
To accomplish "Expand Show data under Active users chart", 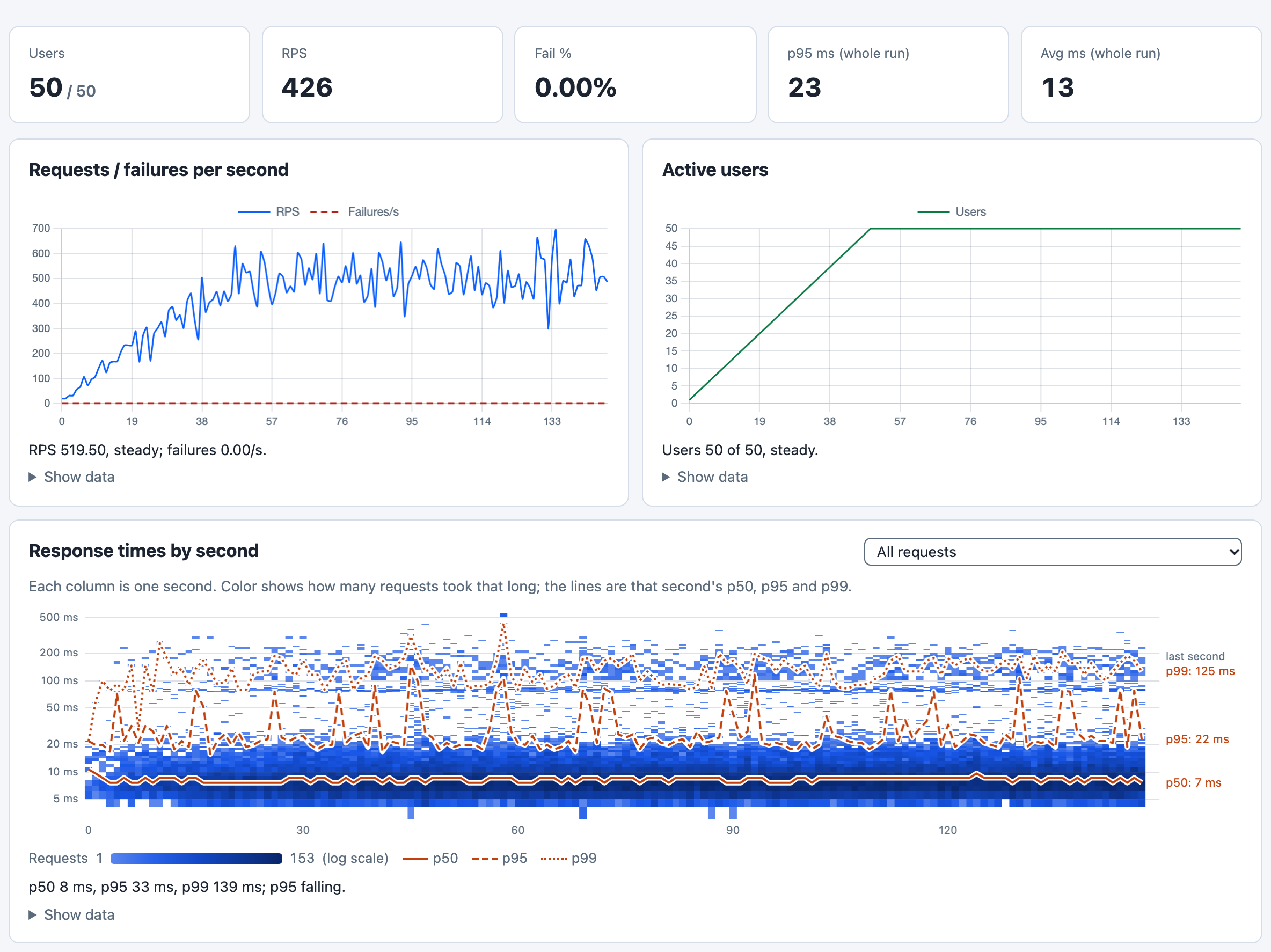I will (705, 477).
